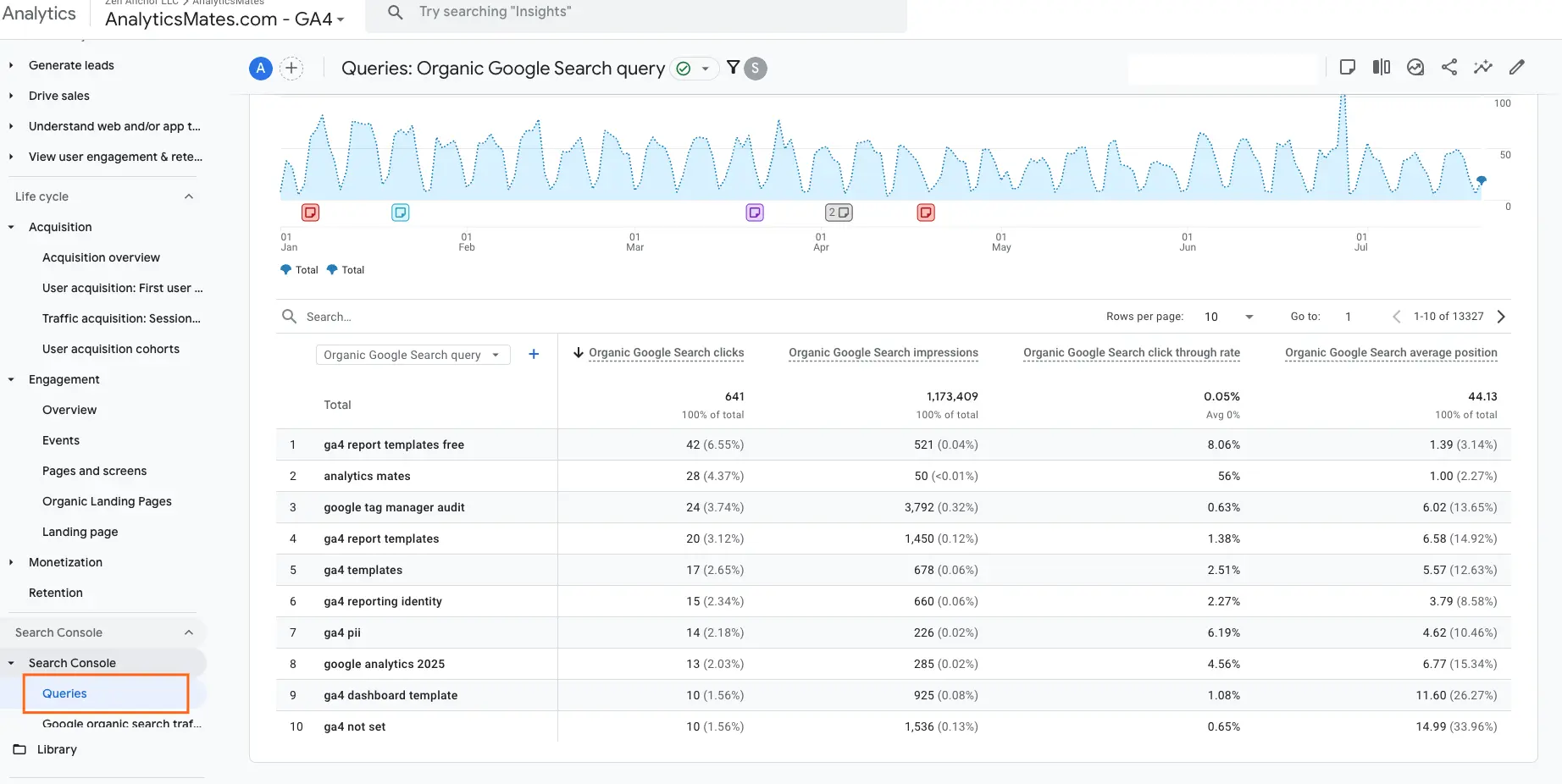Screen dimensions: 1562x784
Task: Open the grey grouped annotations marker near April
Action: [839, 213]
